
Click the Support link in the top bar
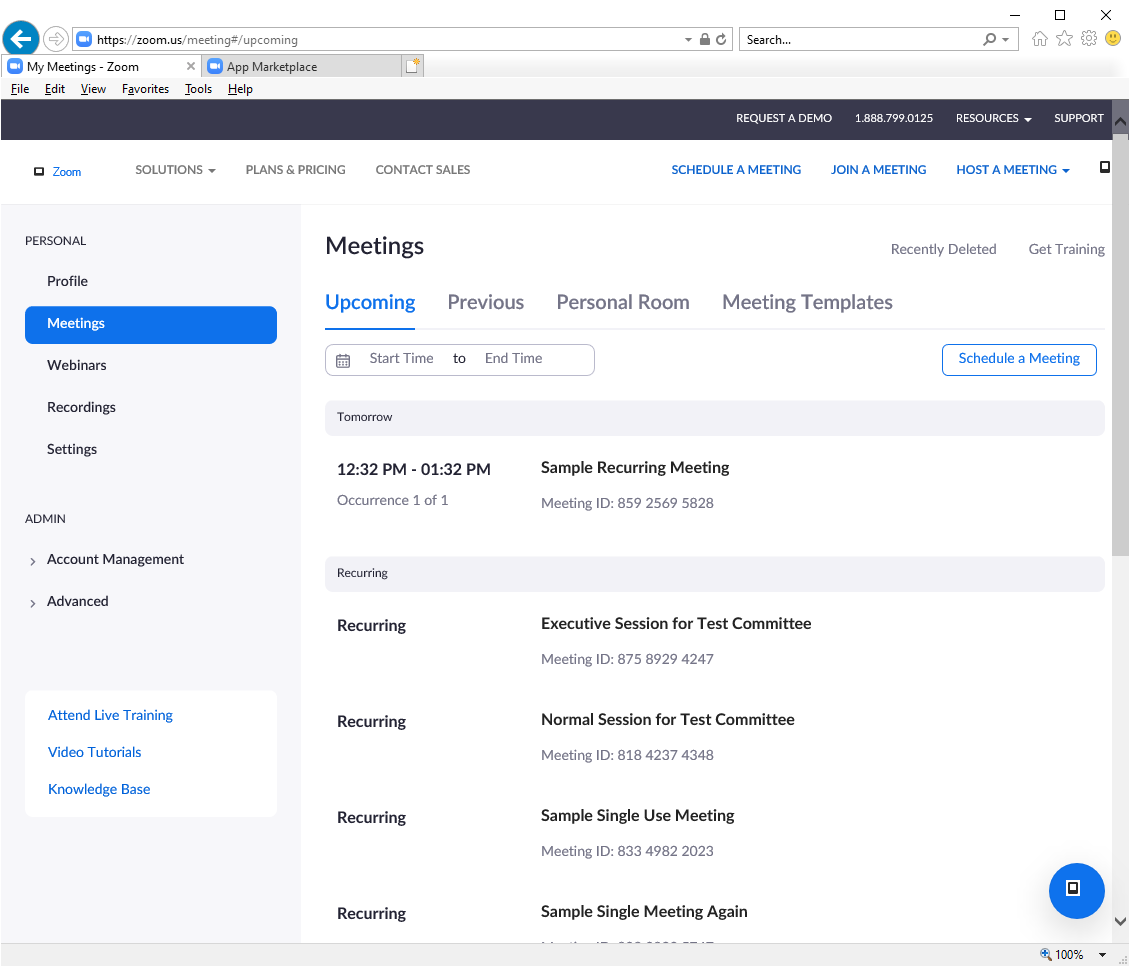(x=1078, y=118)
